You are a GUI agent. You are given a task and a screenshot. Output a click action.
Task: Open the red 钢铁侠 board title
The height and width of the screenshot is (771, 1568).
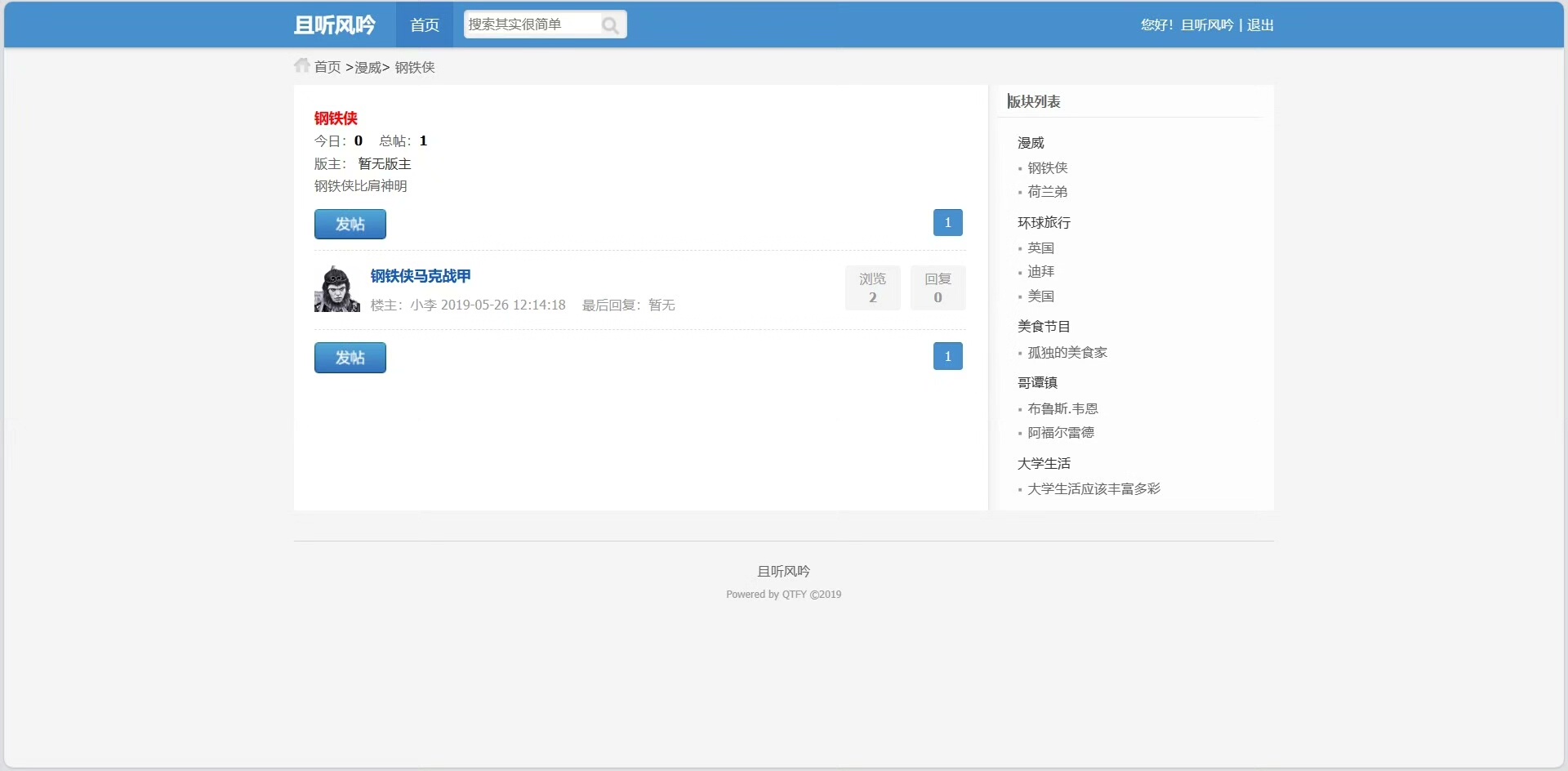[x=336, y=118]
